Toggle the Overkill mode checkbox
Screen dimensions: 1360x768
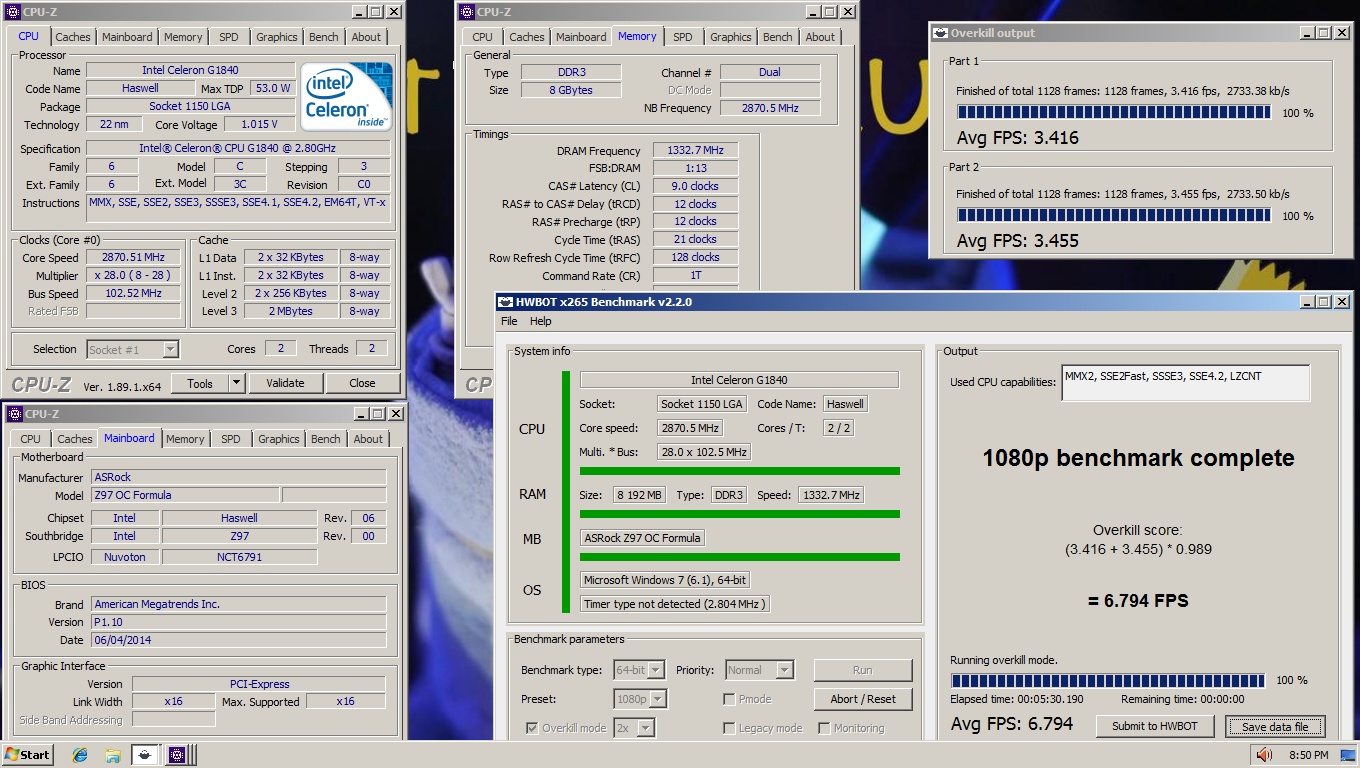[531, 728]
